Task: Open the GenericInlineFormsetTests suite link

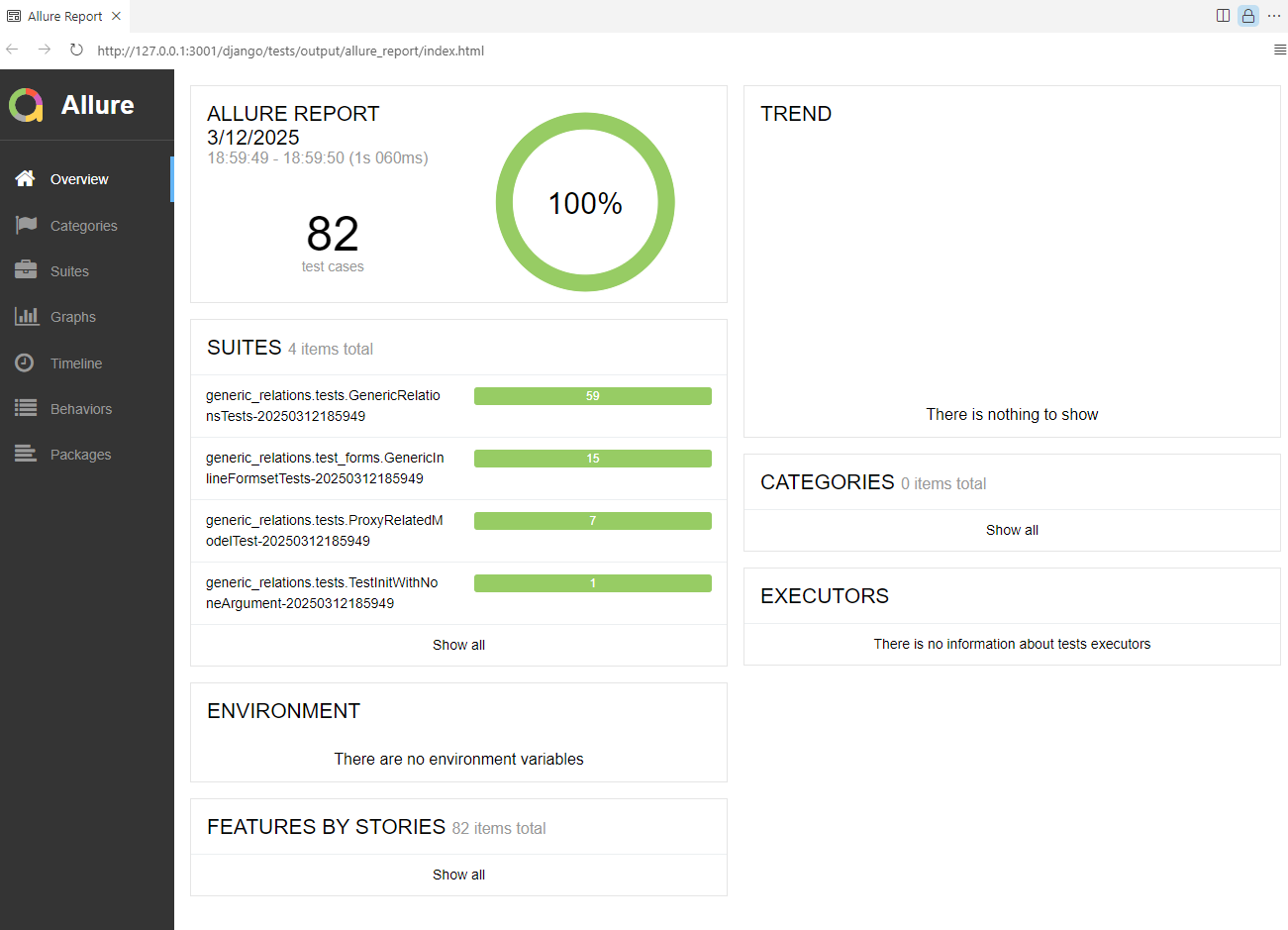Action: (x=325, y=467)
